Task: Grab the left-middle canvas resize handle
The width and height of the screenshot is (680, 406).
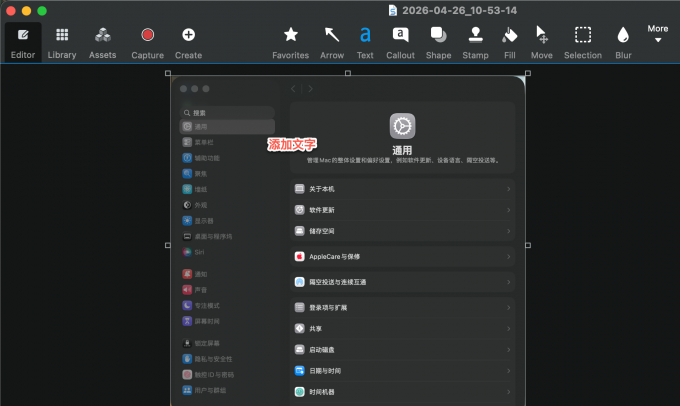Action: coord(168,245)
